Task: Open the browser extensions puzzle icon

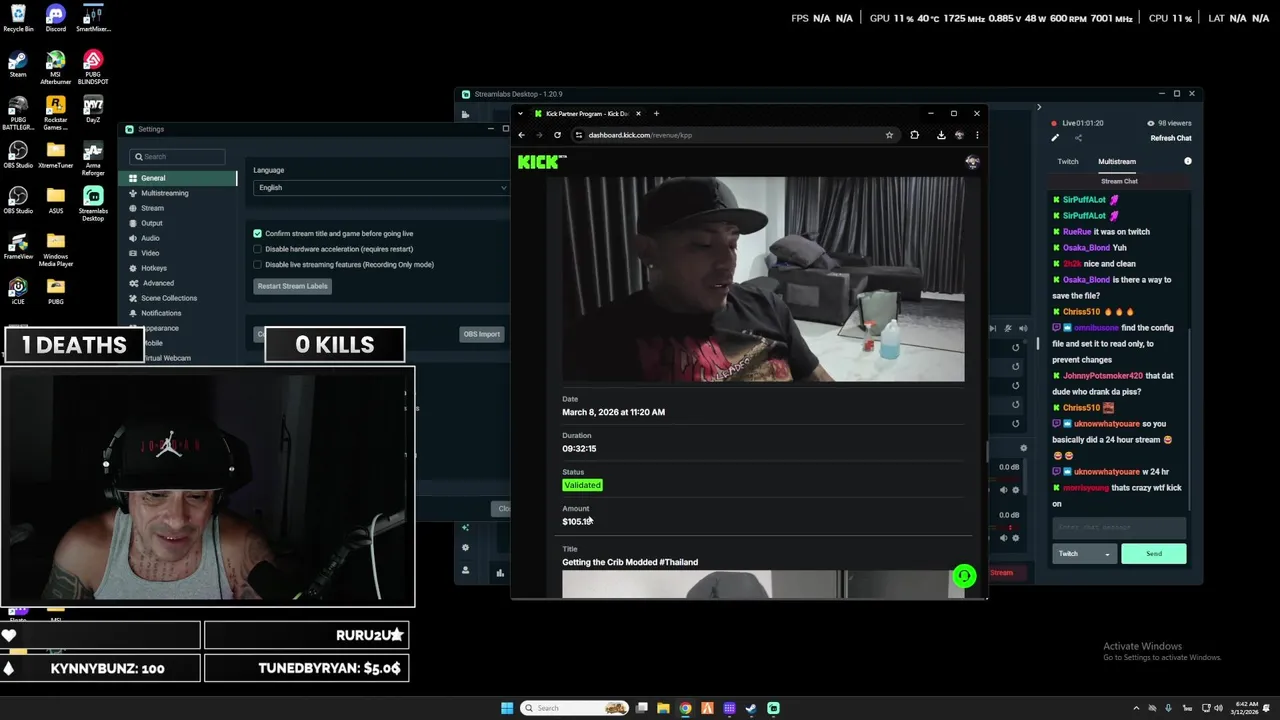Action: pos(914,135)
